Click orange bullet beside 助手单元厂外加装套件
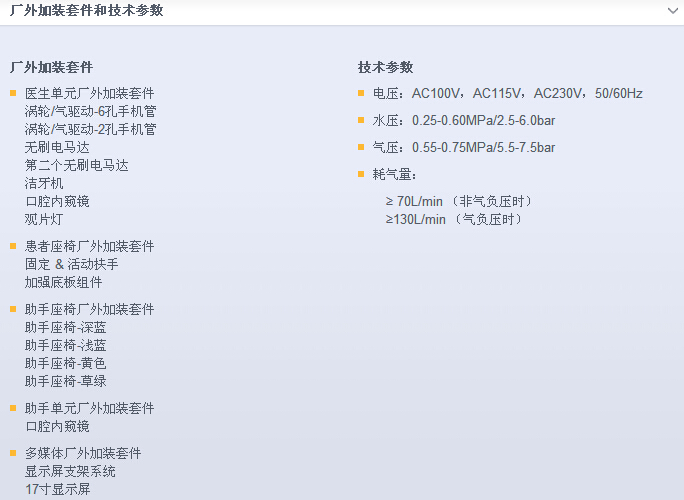This screenshot has width=684, height=500. click(x=13, y=408)
